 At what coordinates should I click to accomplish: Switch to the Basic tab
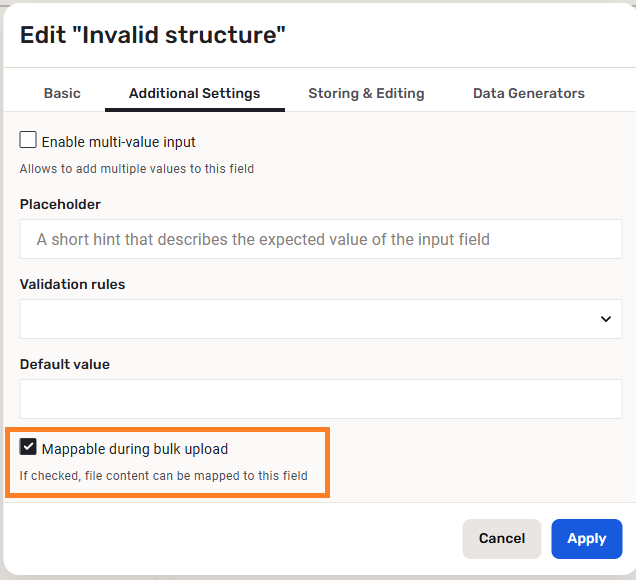tap(62, 93)
